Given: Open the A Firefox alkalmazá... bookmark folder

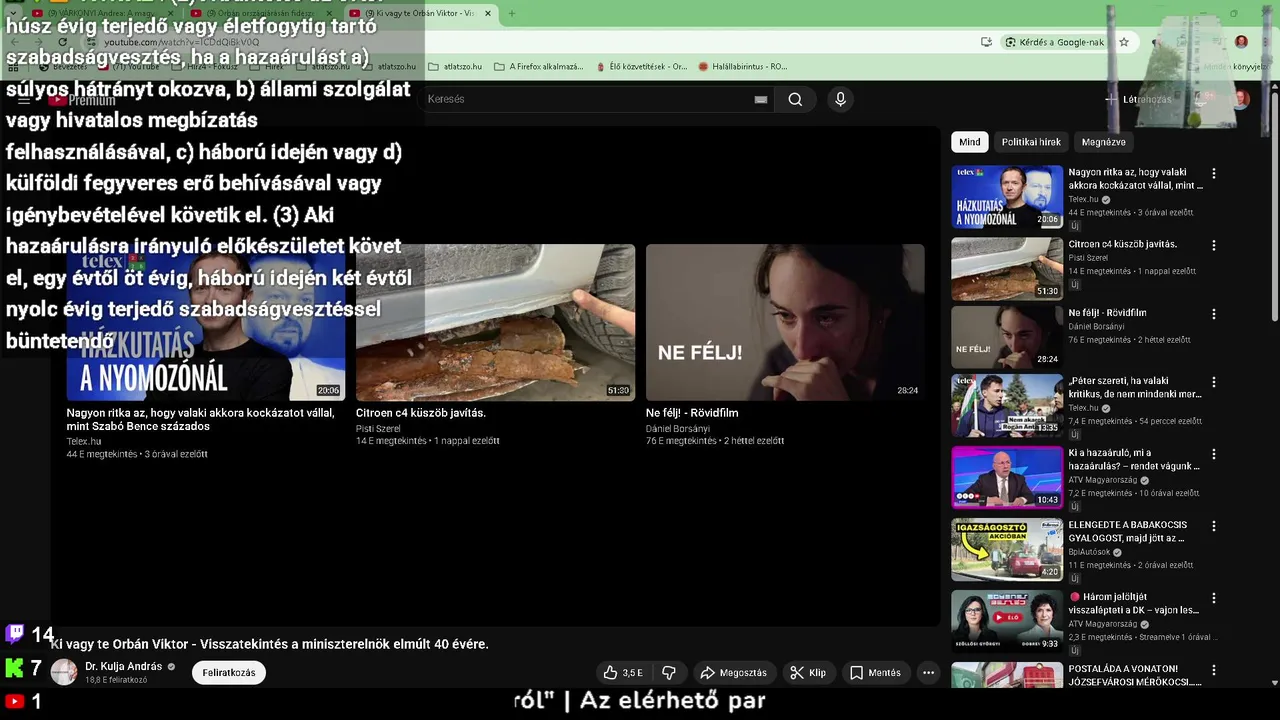Looking at the screenshot, I should (539, 66).
